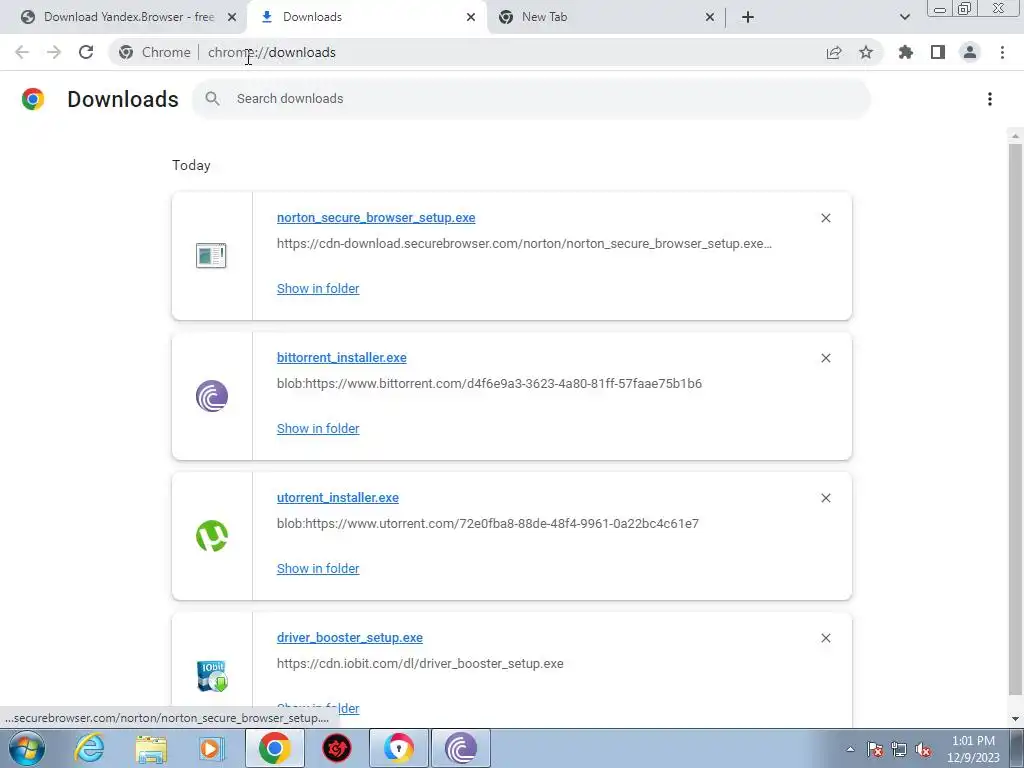Click the norton cdn-download source URL

pyautogui.click(x=524, y=244)
